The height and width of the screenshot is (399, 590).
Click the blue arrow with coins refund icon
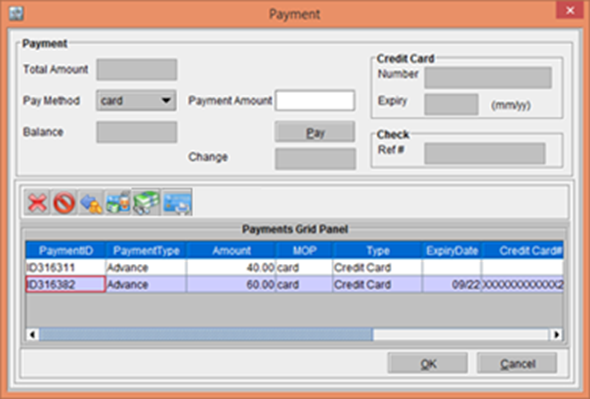(91, 203)
